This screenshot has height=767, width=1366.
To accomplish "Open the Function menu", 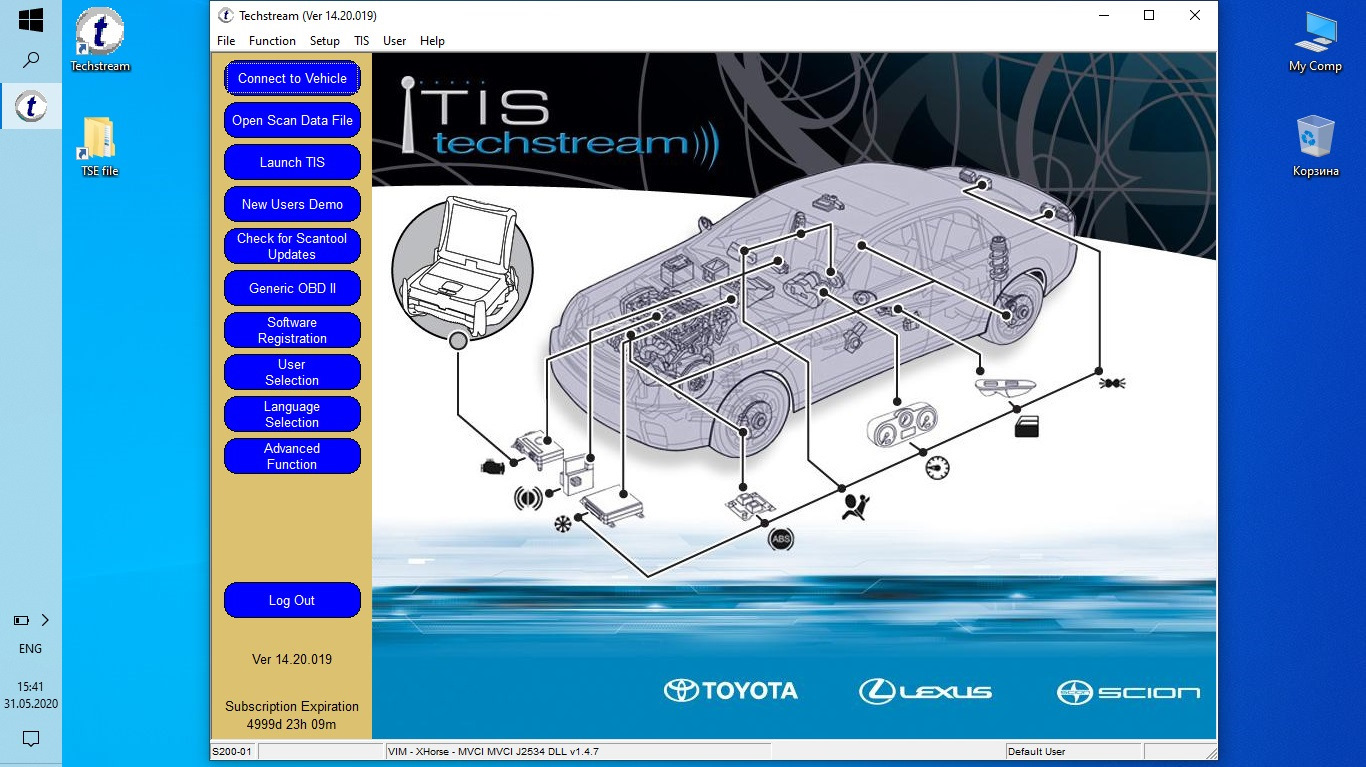I will click(272, 41).
